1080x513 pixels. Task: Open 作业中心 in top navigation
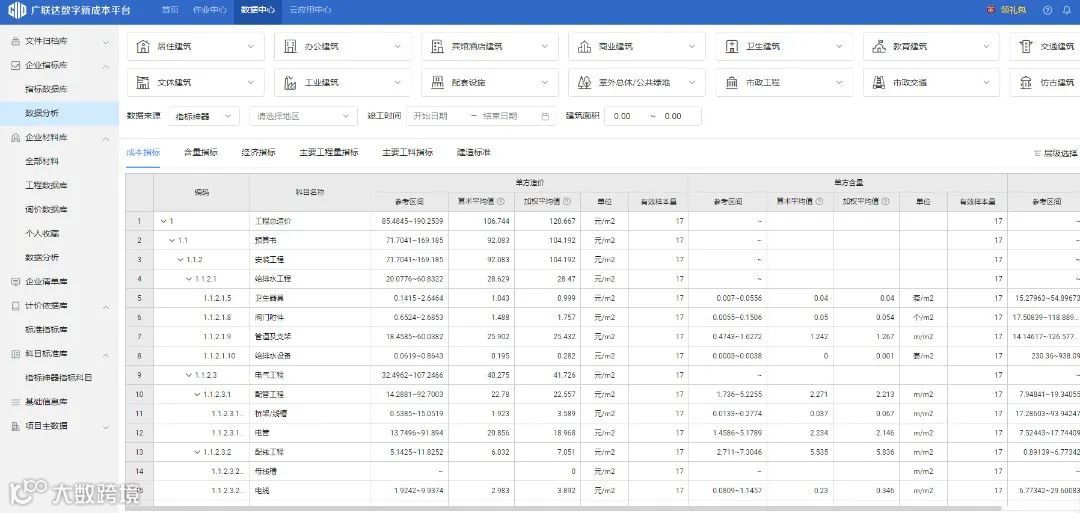[x=209, y=10]
